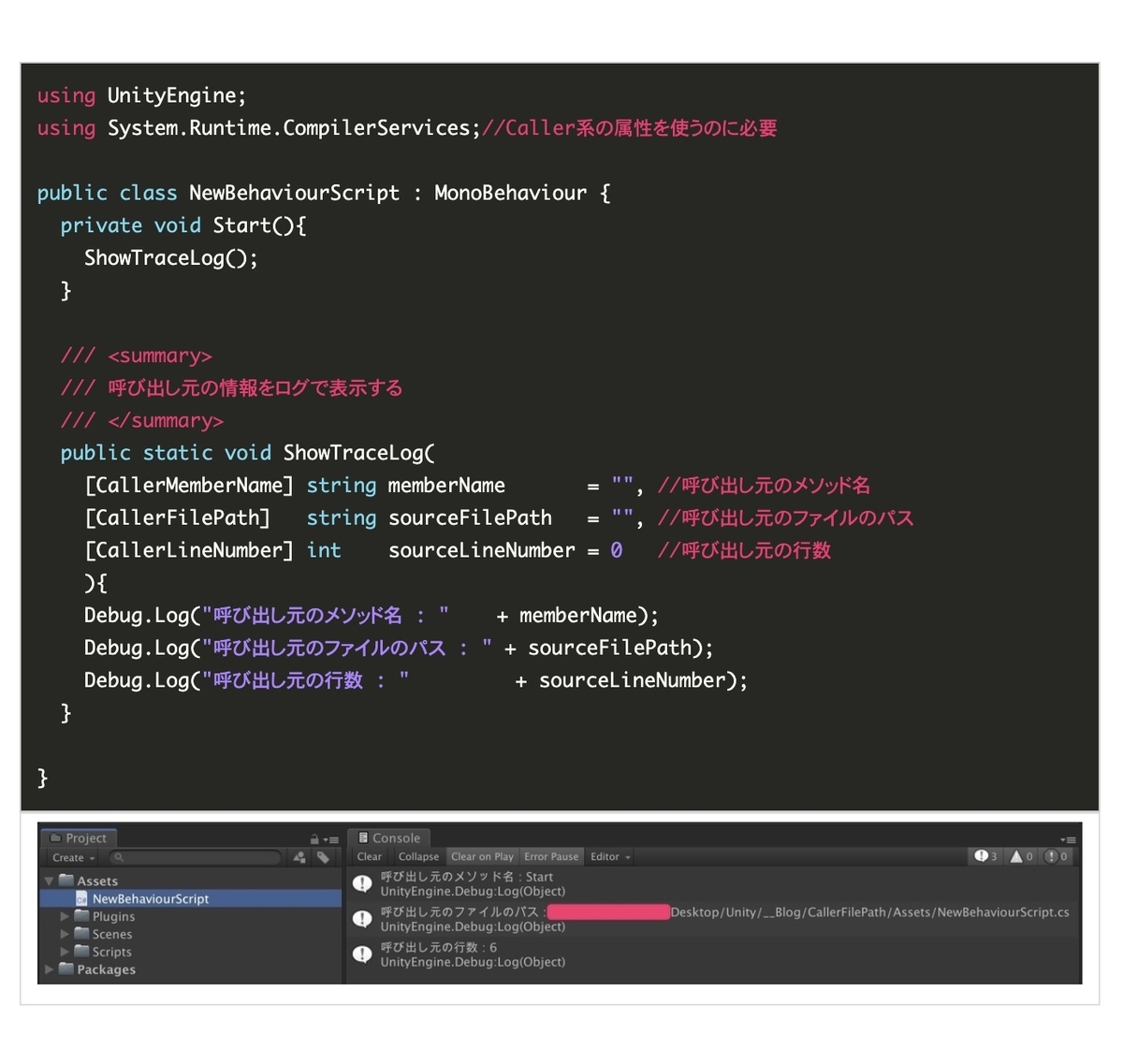Select the Plugins folder label
1123x1064 pixels.
click(113, 917)
